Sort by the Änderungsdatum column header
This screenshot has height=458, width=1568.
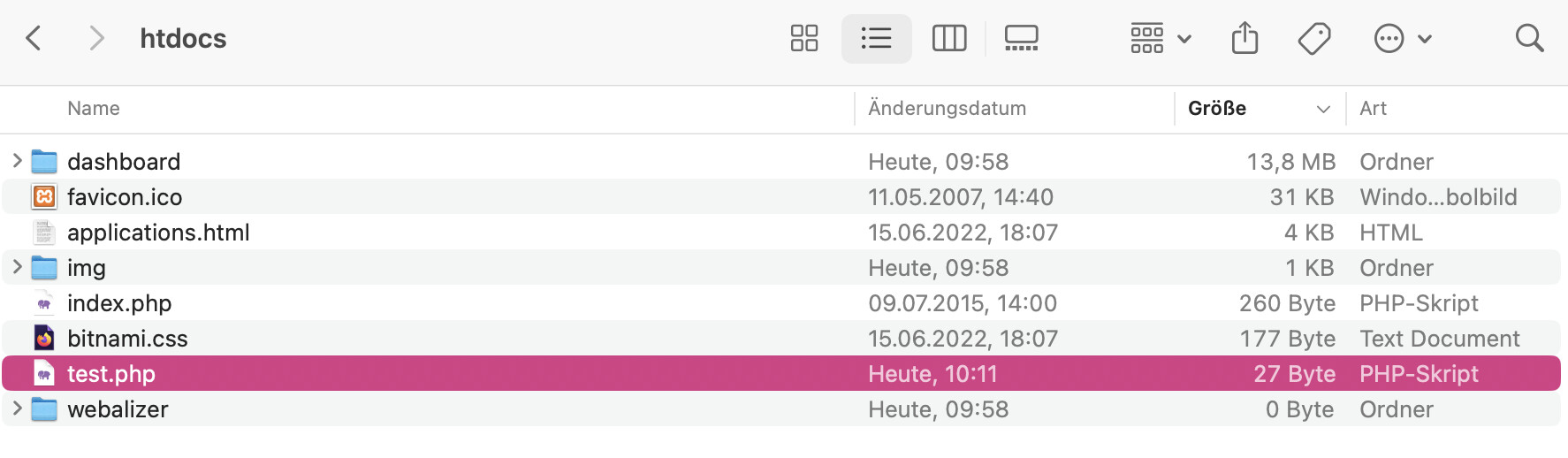947,109
